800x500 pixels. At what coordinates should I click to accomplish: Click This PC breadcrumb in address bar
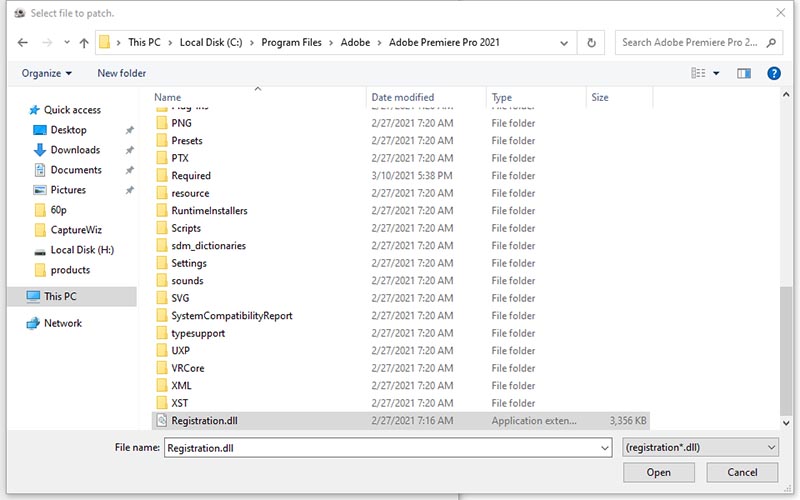[x=144, y=43]
